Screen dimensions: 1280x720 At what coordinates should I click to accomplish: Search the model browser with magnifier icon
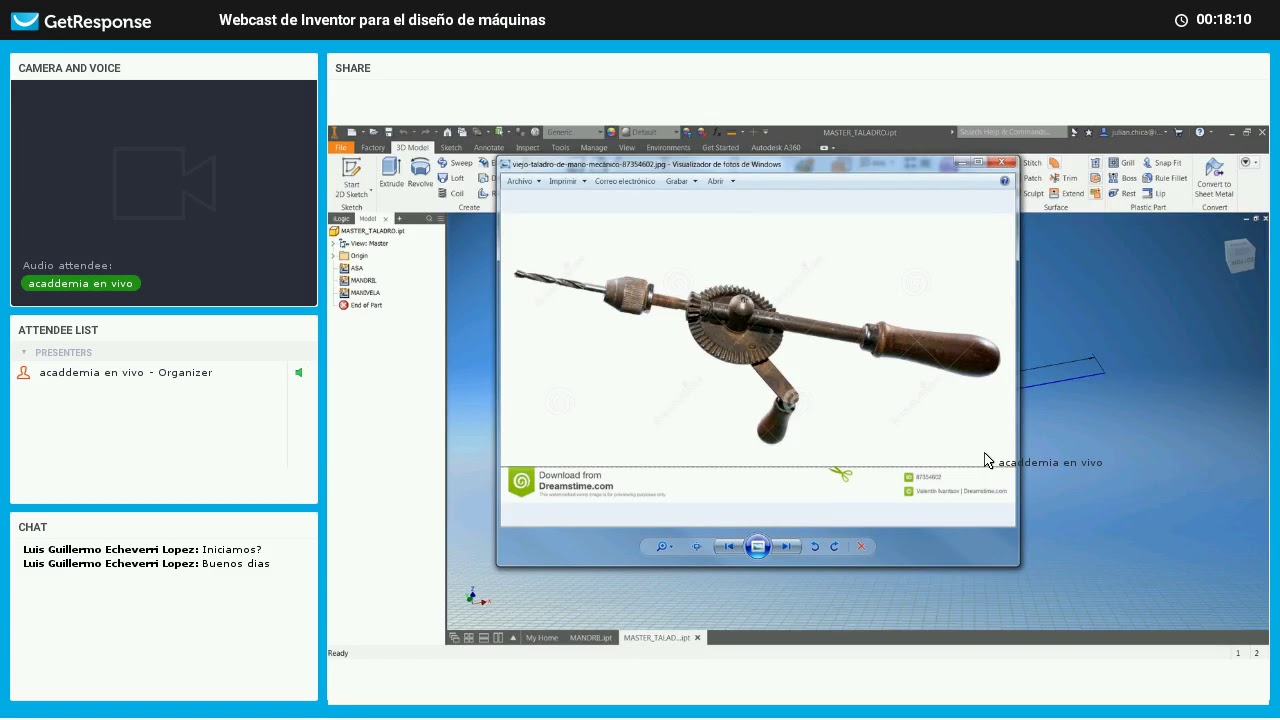point(429,219)
